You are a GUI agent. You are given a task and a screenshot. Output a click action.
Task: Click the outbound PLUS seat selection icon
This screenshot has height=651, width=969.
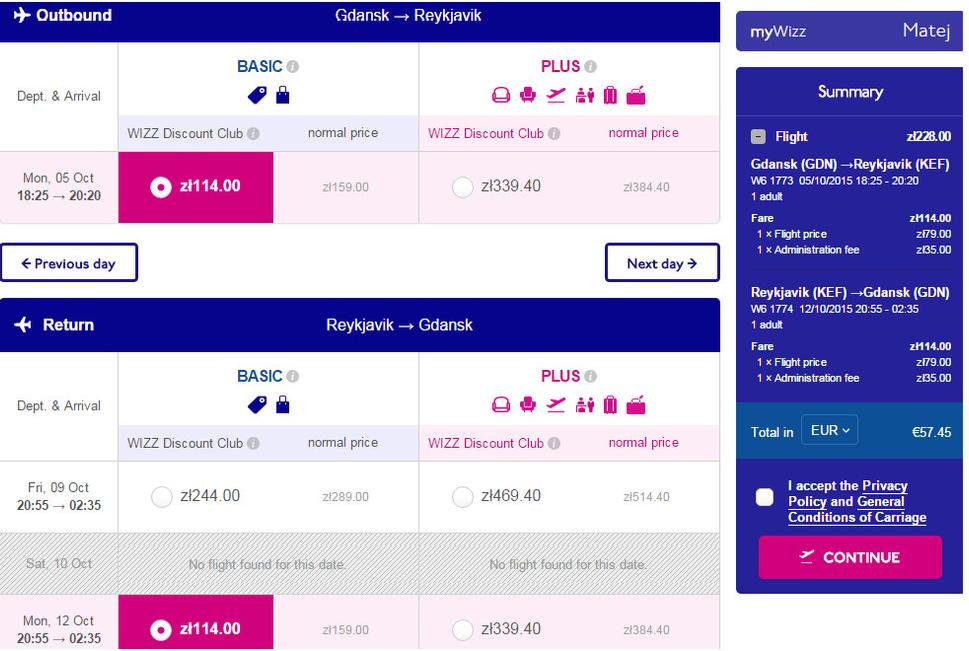pos(528,95)
